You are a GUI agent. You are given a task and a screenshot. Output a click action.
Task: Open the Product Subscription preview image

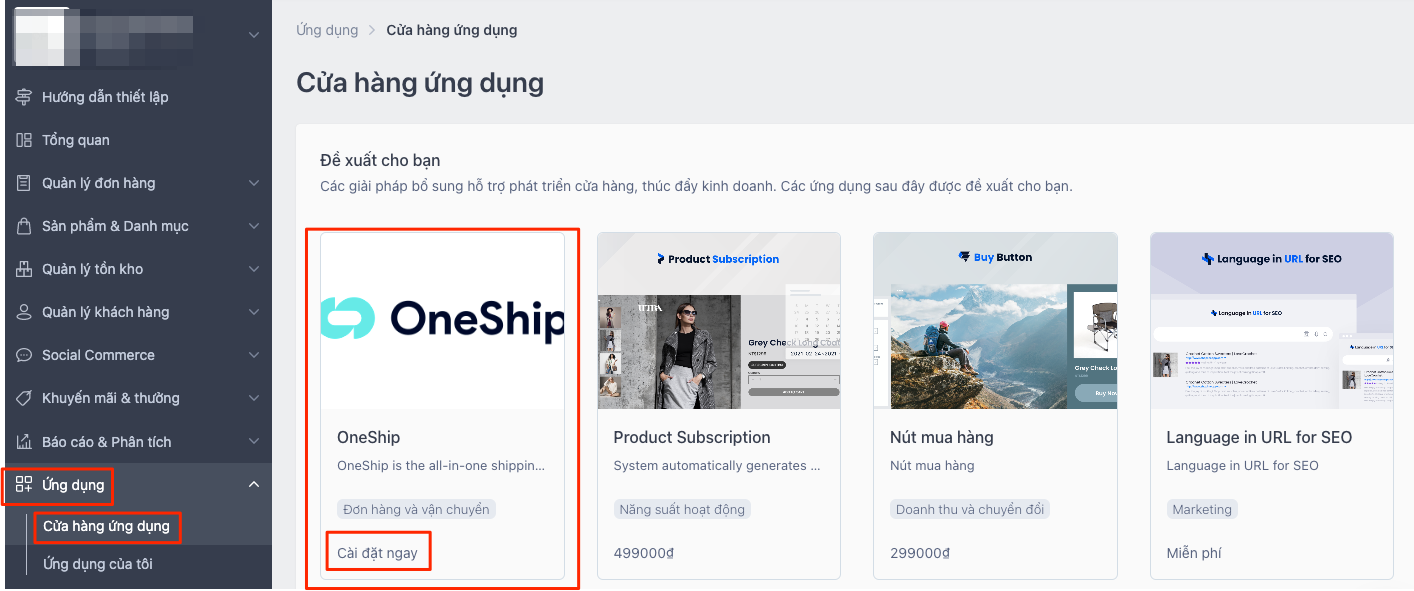tap(719, 321)
